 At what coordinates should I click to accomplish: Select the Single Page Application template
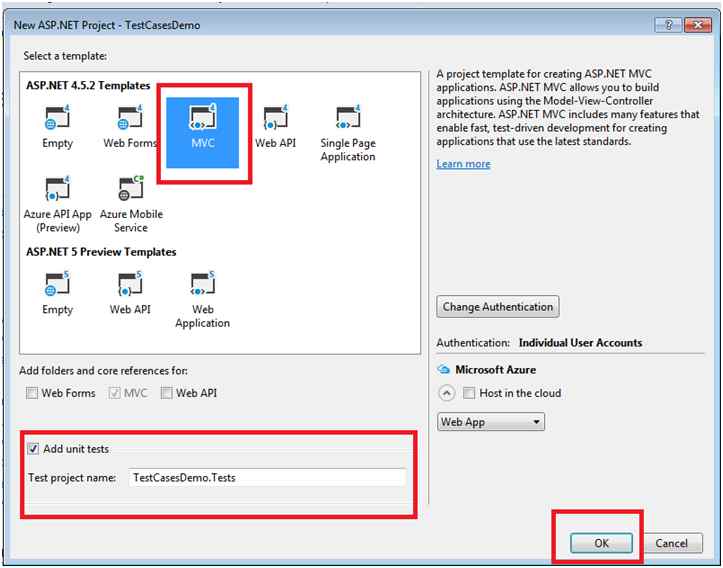[x=348, y=134]
